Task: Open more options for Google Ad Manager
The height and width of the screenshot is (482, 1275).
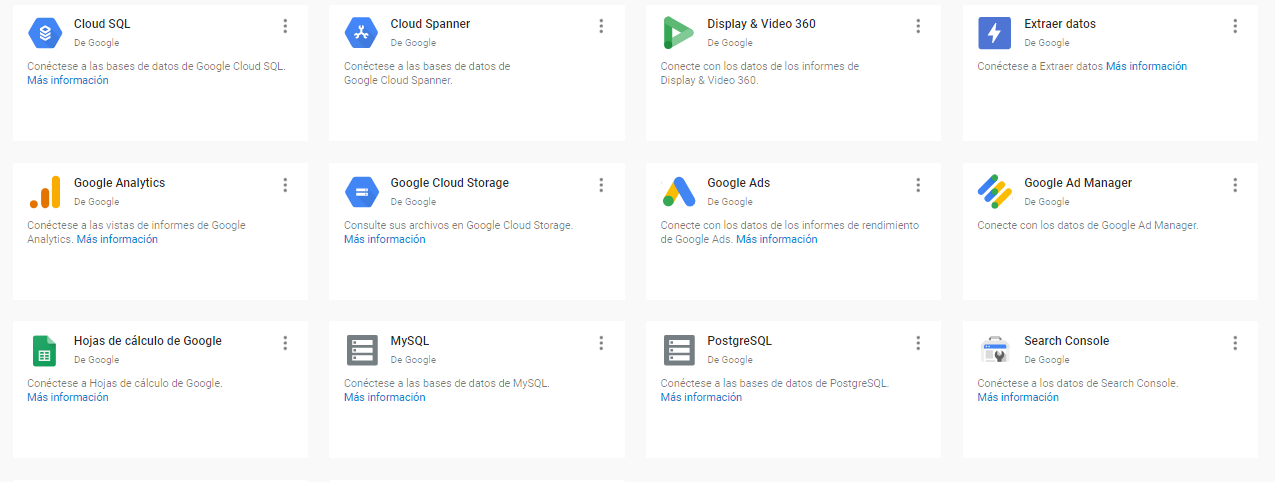Action: point(1235,185)
